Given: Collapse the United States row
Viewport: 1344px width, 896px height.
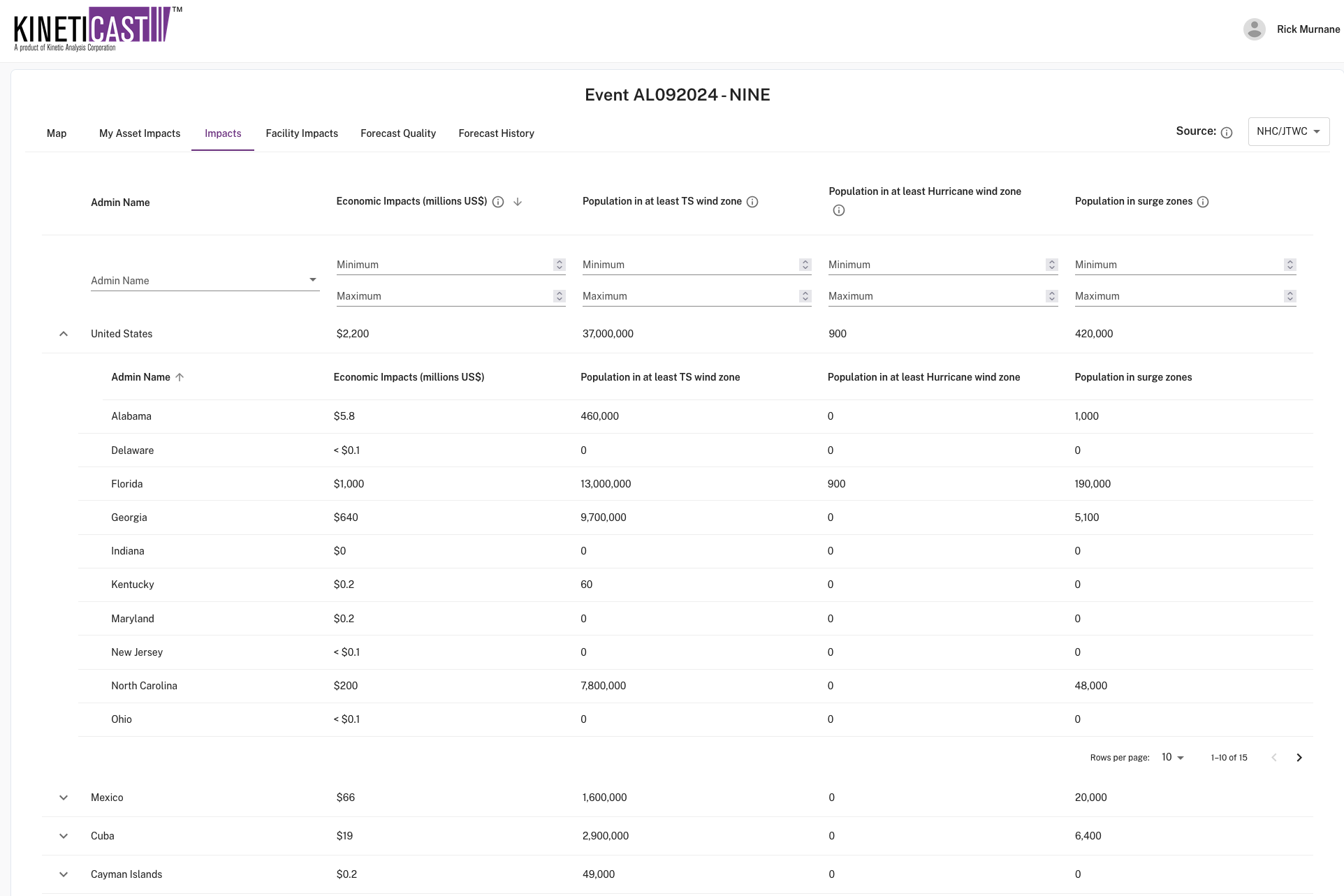Looking at the screenshot, I should (64, 334).
